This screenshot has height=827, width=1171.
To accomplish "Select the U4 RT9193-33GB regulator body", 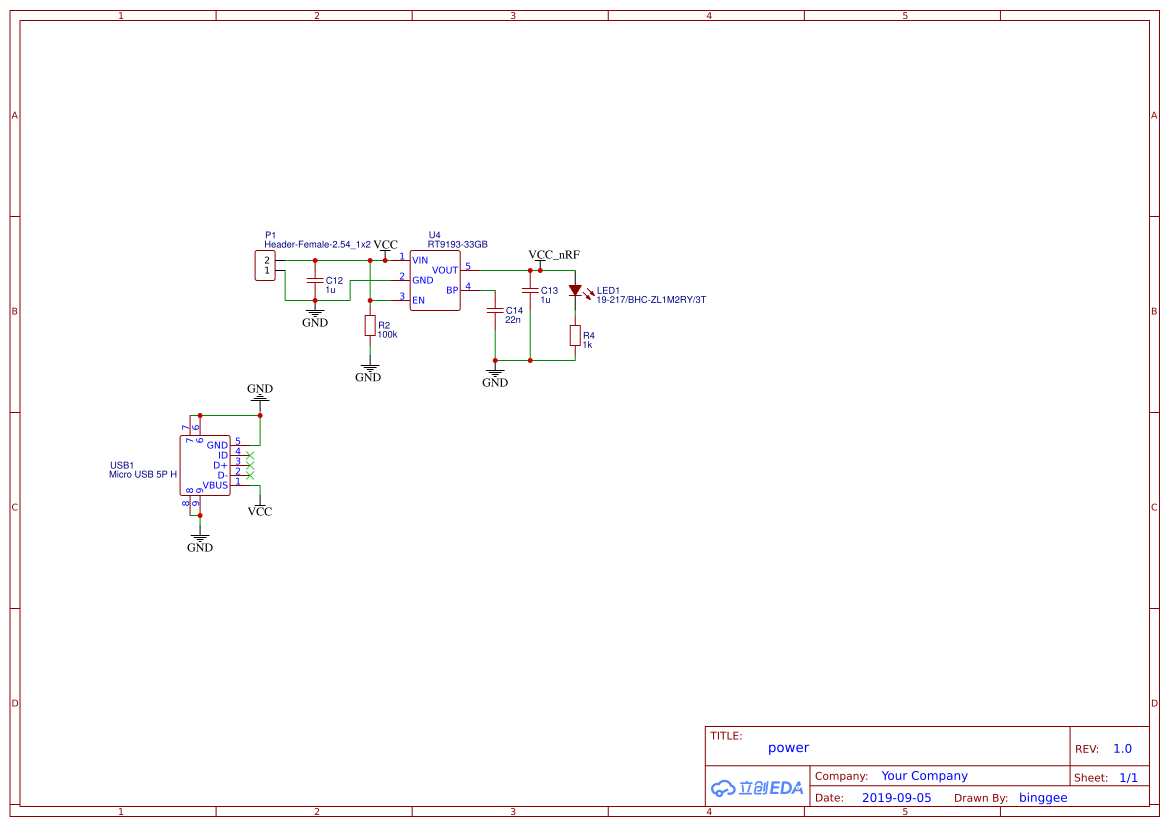I will pos(435,280).
